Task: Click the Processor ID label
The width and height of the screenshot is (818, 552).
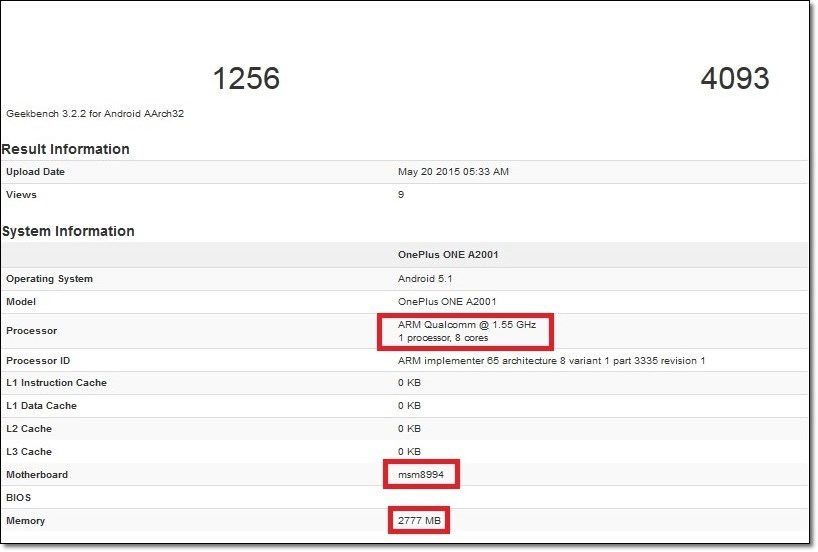Action: [x=38, y=361]
